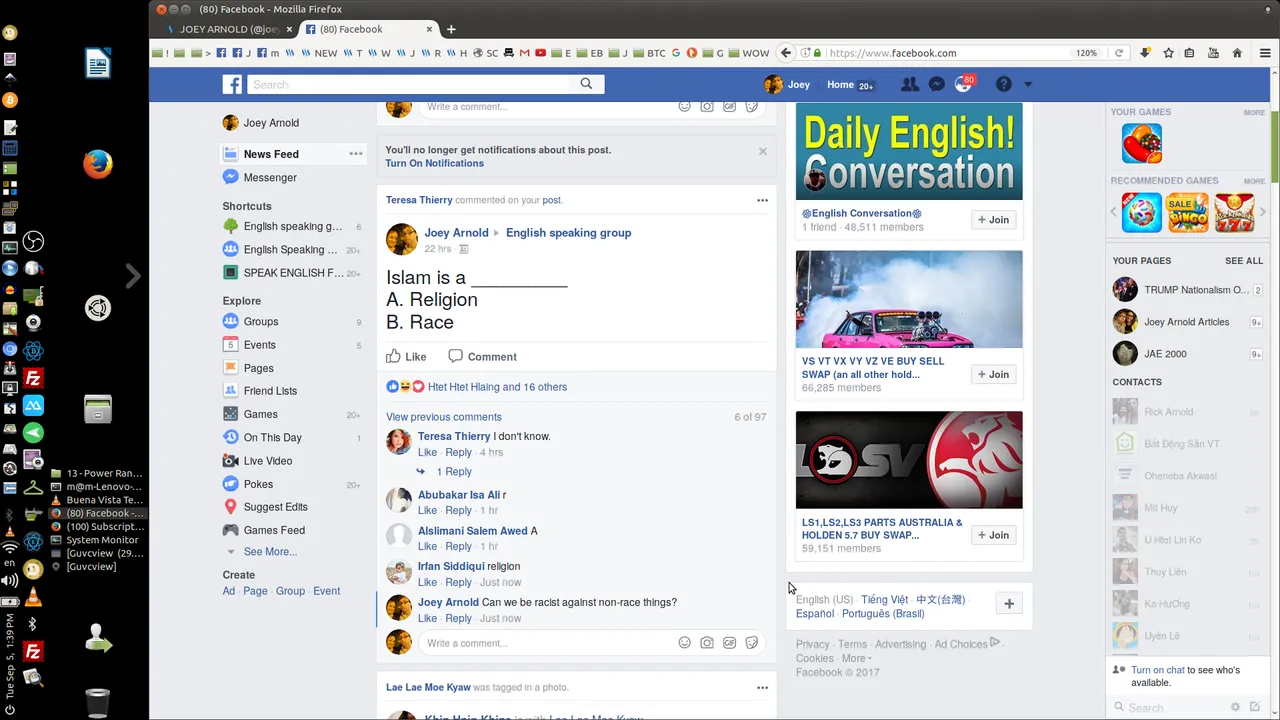Like the Islam question post

pos(407,356)
